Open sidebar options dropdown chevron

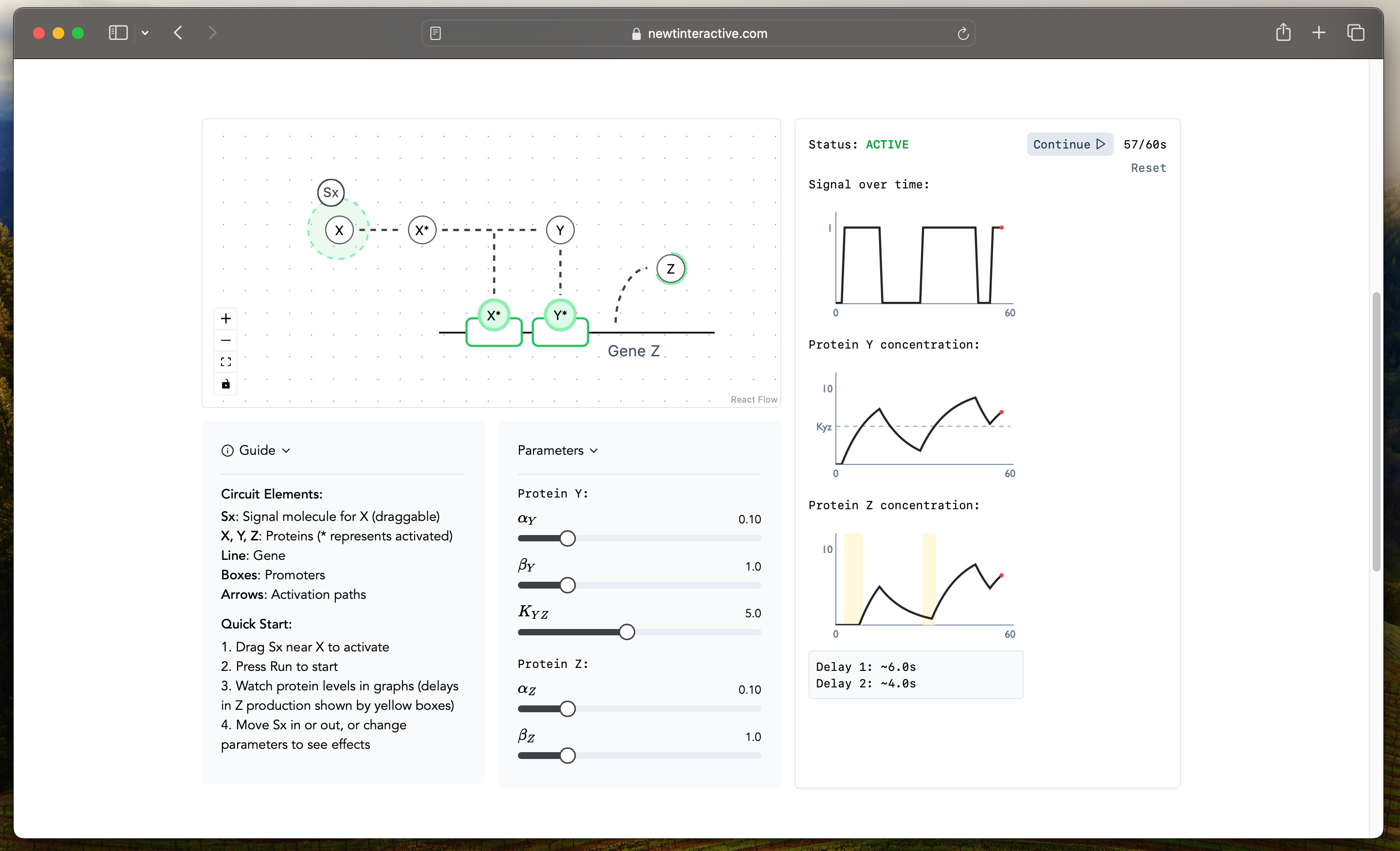[x=145, y=33]
